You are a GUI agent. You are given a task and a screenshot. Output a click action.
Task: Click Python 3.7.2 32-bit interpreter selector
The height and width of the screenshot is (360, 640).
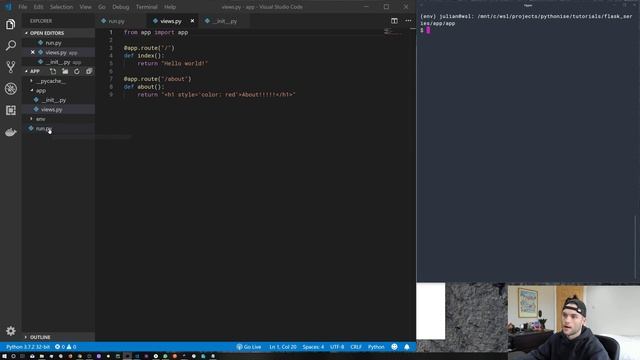[28, 347]
